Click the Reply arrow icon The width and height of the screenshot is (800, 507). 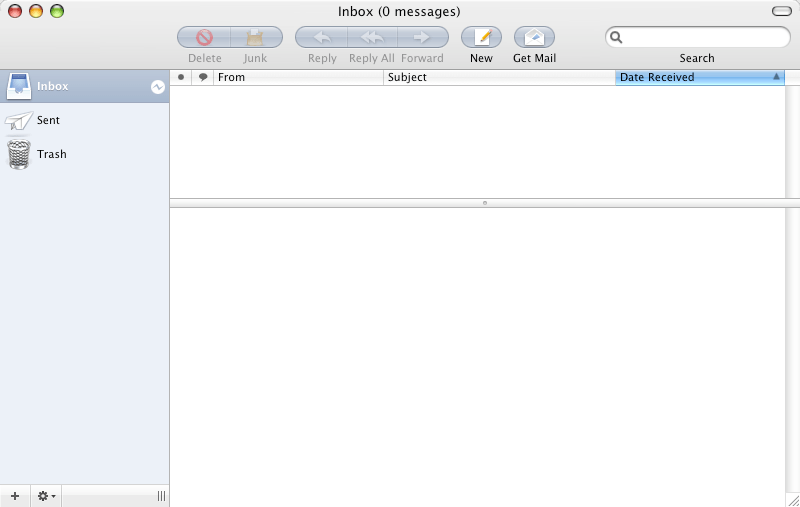[322, 37]
